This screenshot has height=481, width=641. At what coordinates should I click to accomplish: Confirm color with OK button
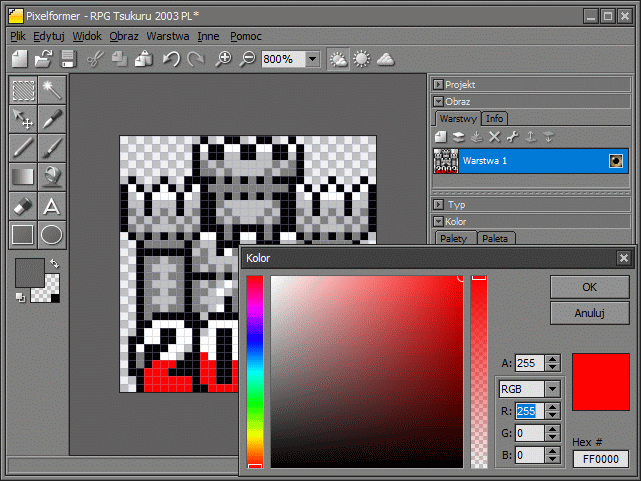click(589, 287)
